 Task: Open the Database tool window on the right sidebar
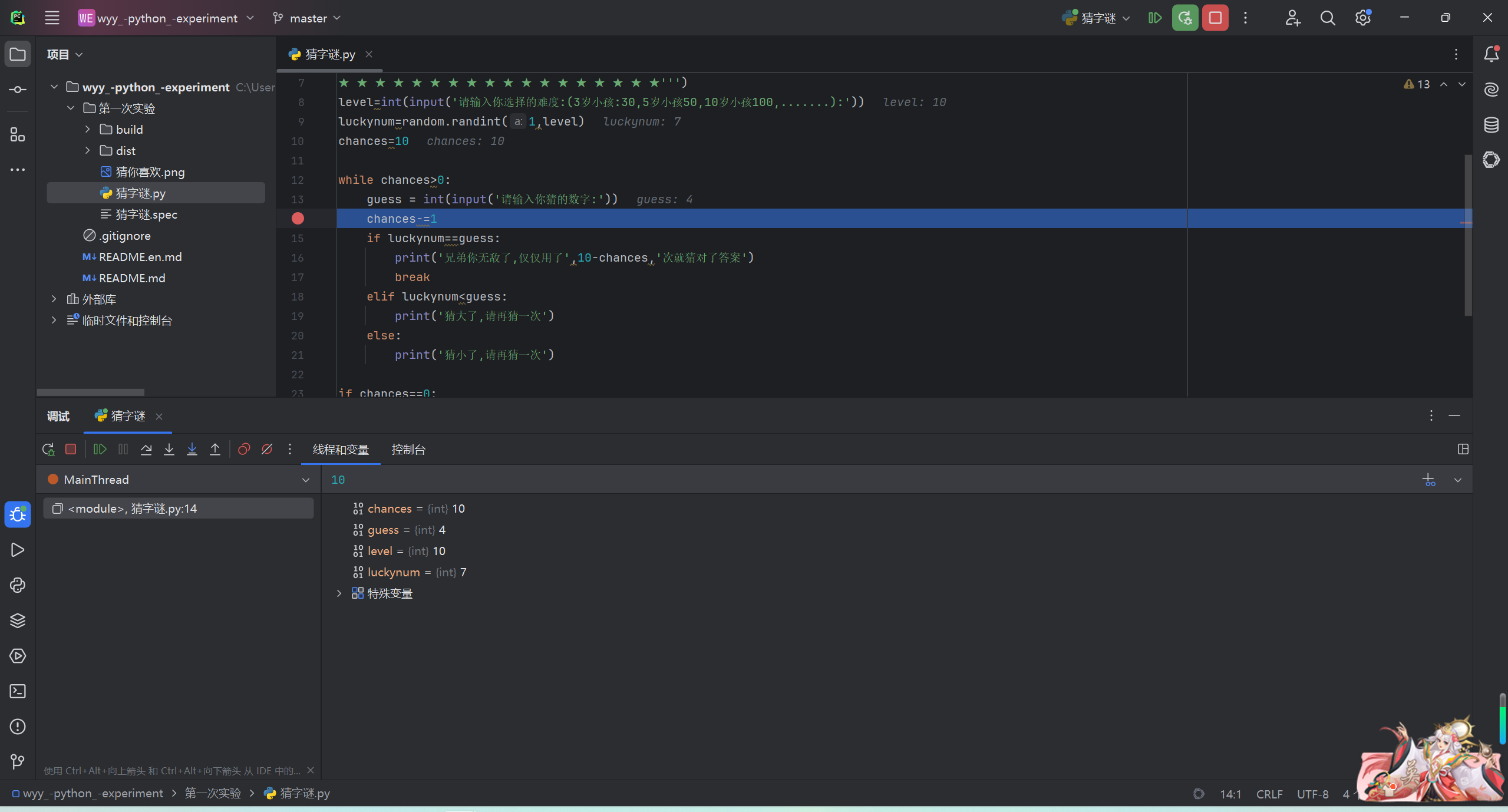(1491, 125)
